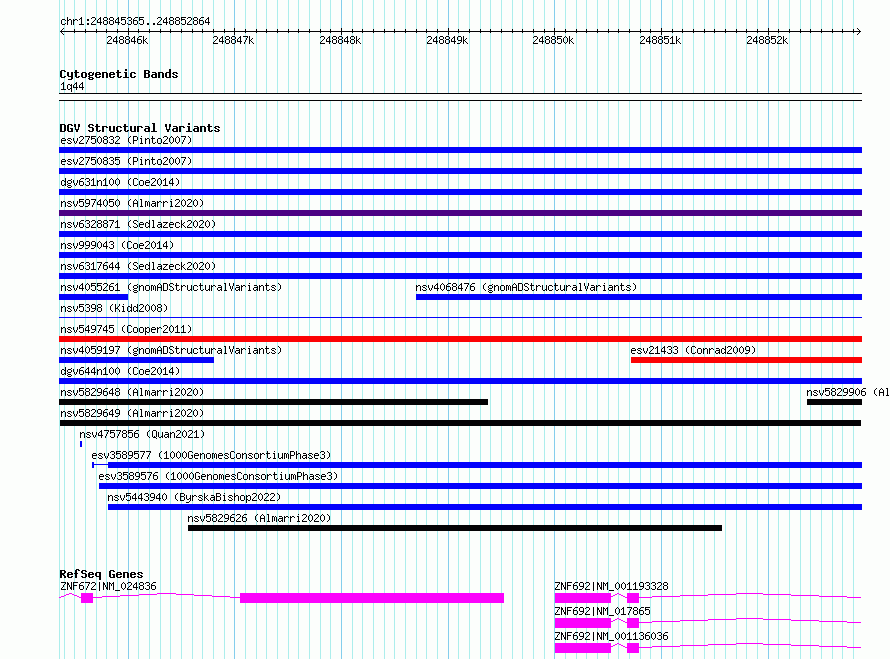Select dgv644n100 (Coe2014) label
Screen dimensions: 890x659
tap(120, 371)
